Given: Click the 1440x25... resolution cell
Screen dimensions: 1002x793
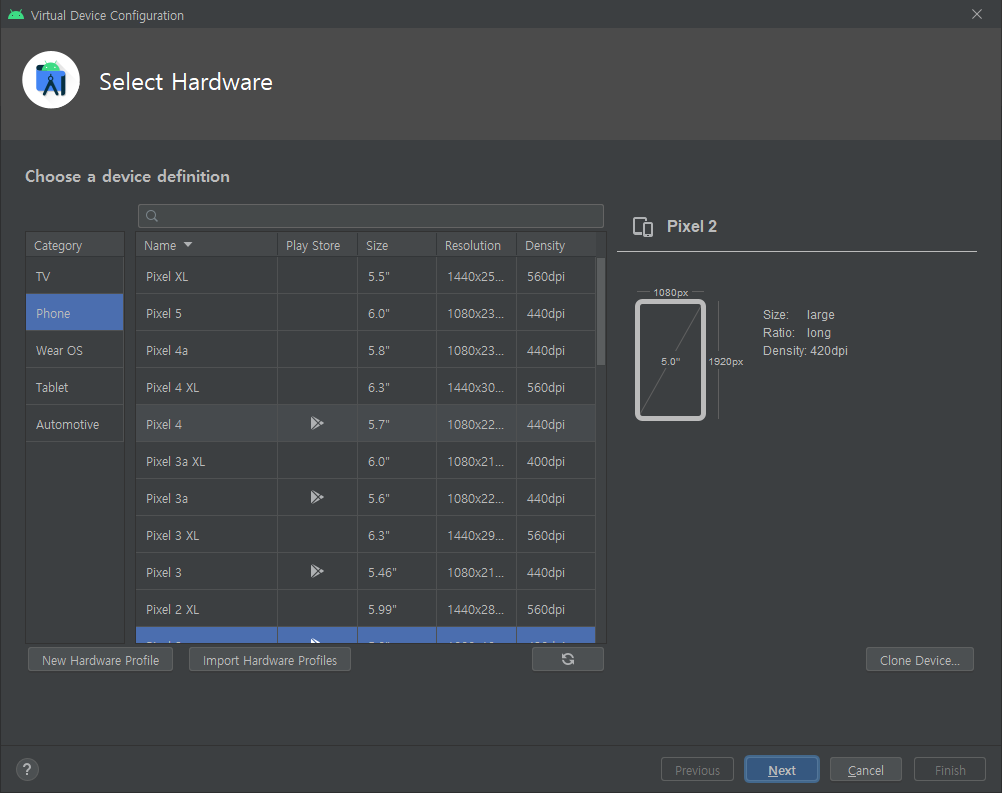Looking at the screenshot, I should [475, 276].
